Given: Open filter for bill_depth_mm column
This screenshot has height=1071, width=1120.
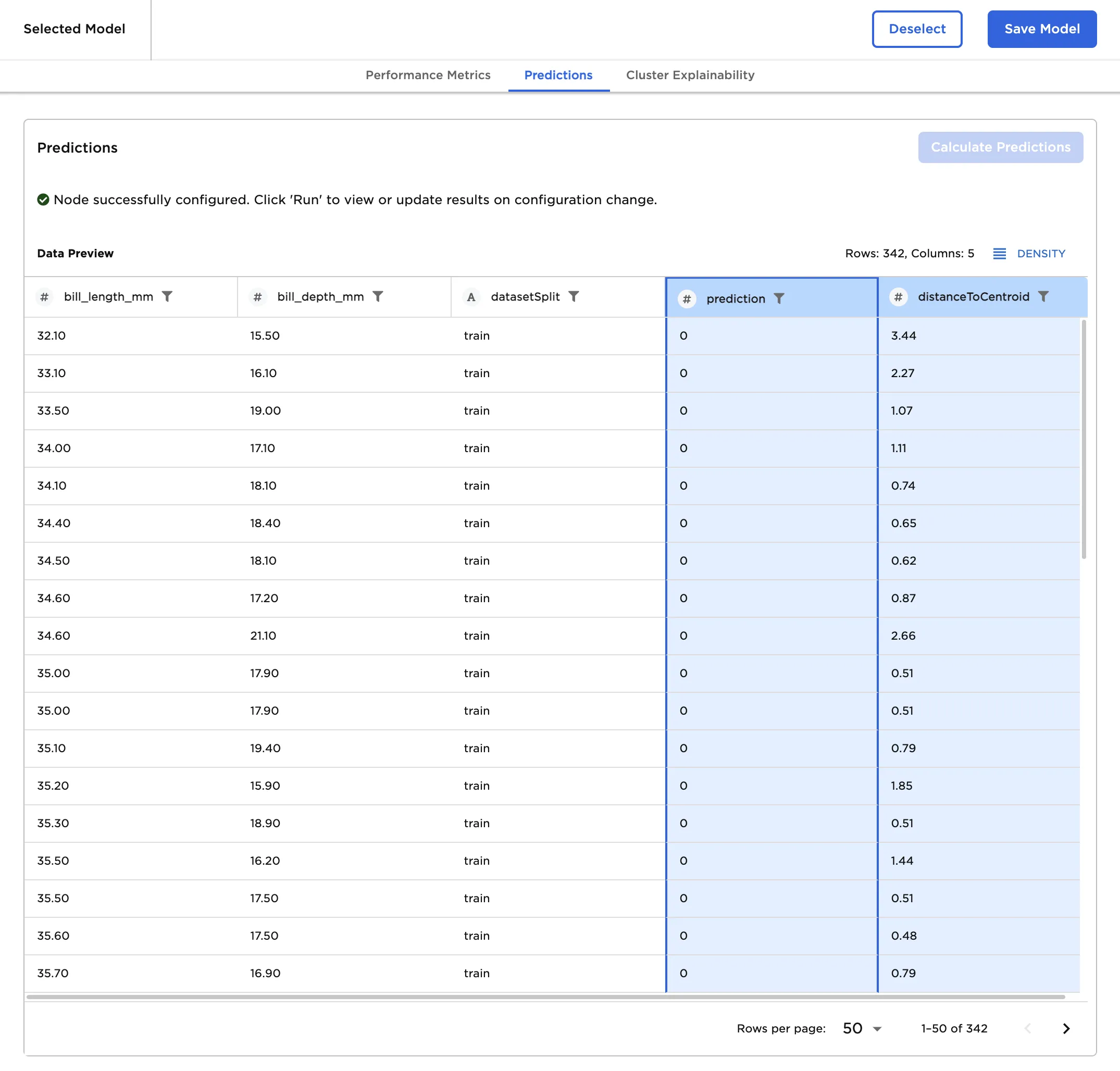Looking at the screenshot, I should pyautogui.click(x=378, y=296).
